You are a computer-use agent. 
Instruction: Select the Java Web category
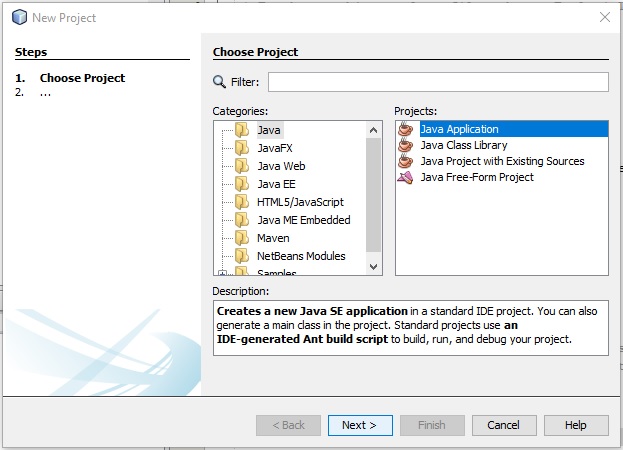281,166
